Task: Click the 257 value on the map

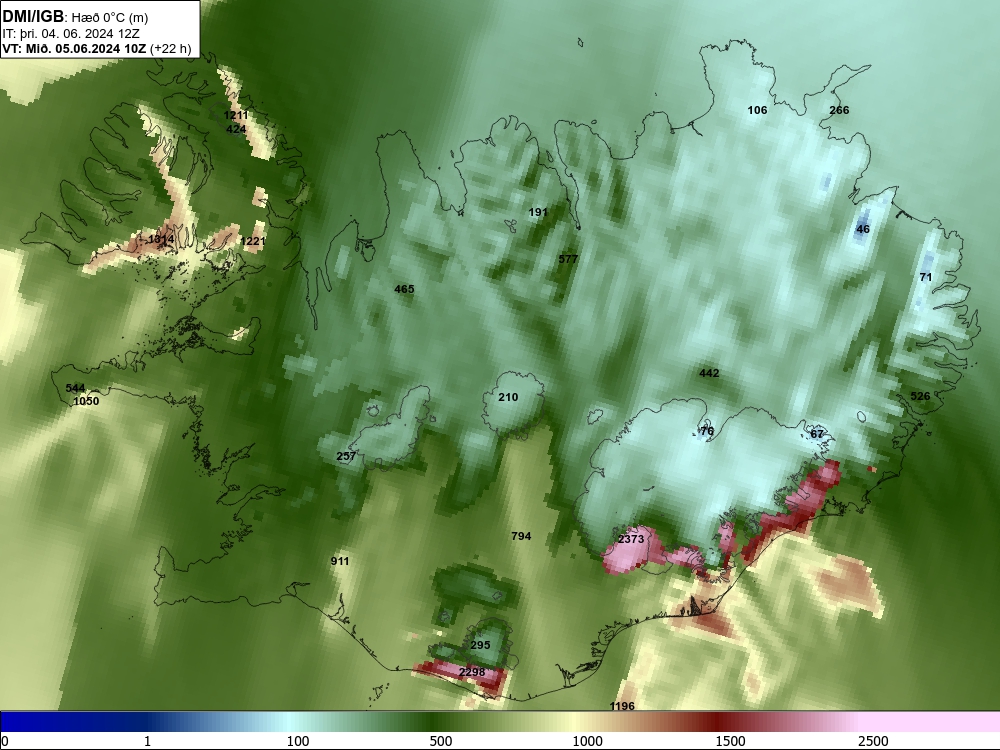Action: (346, 457)
